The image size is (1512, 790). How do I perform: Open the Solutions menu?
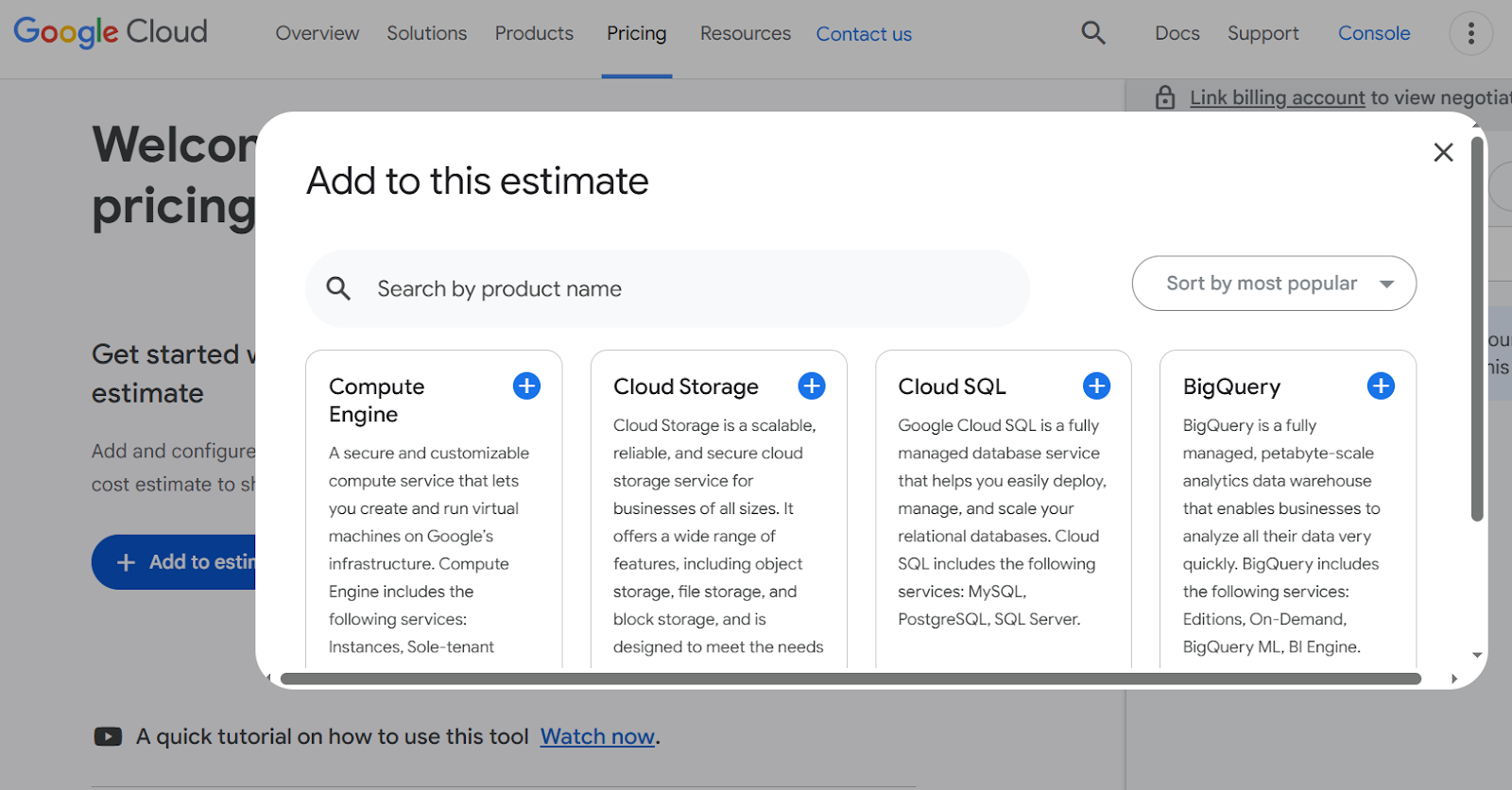click(427, 33)
